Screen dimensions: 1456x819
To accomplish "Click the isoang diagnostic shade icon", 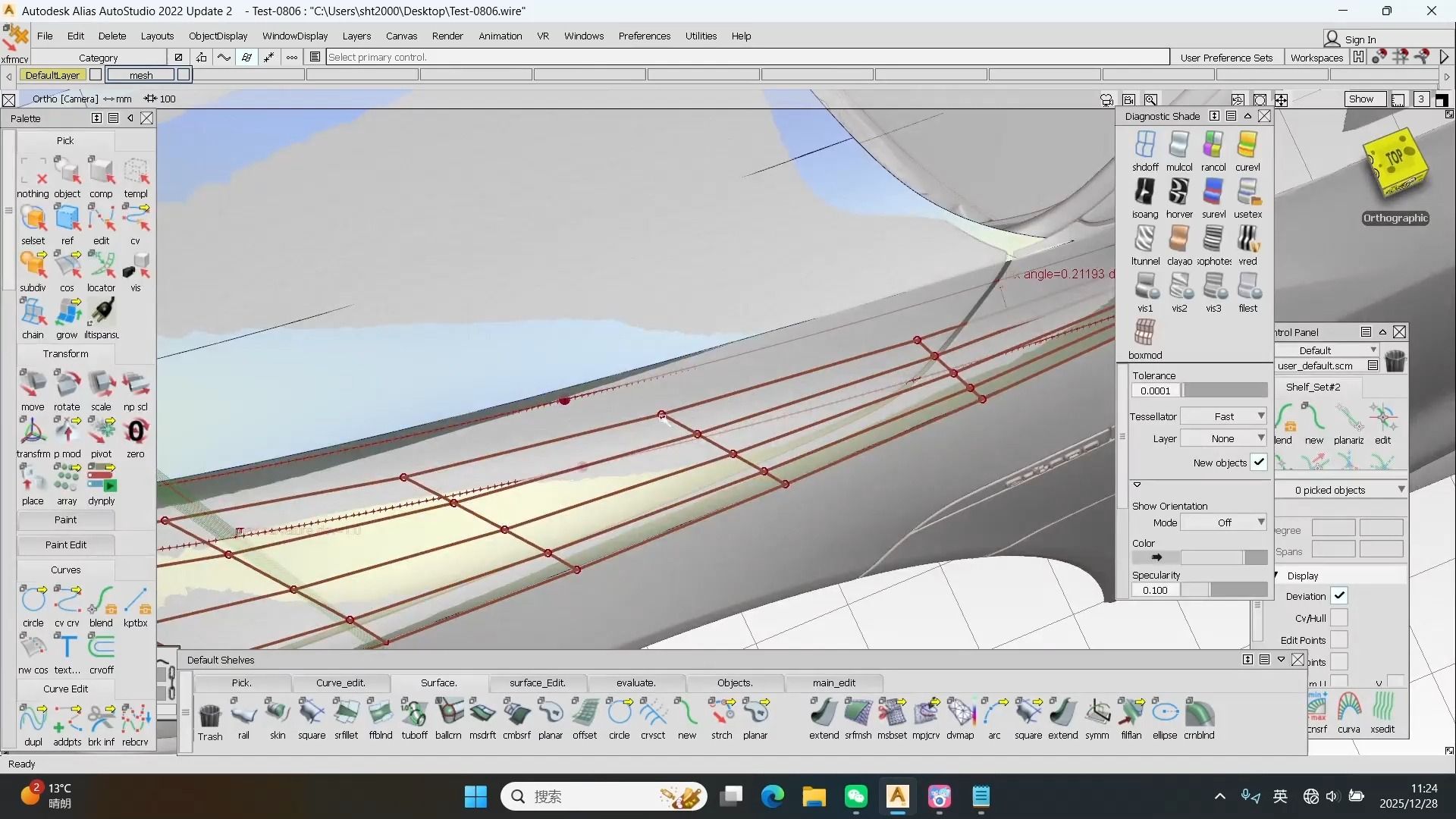I will 1144,193.
